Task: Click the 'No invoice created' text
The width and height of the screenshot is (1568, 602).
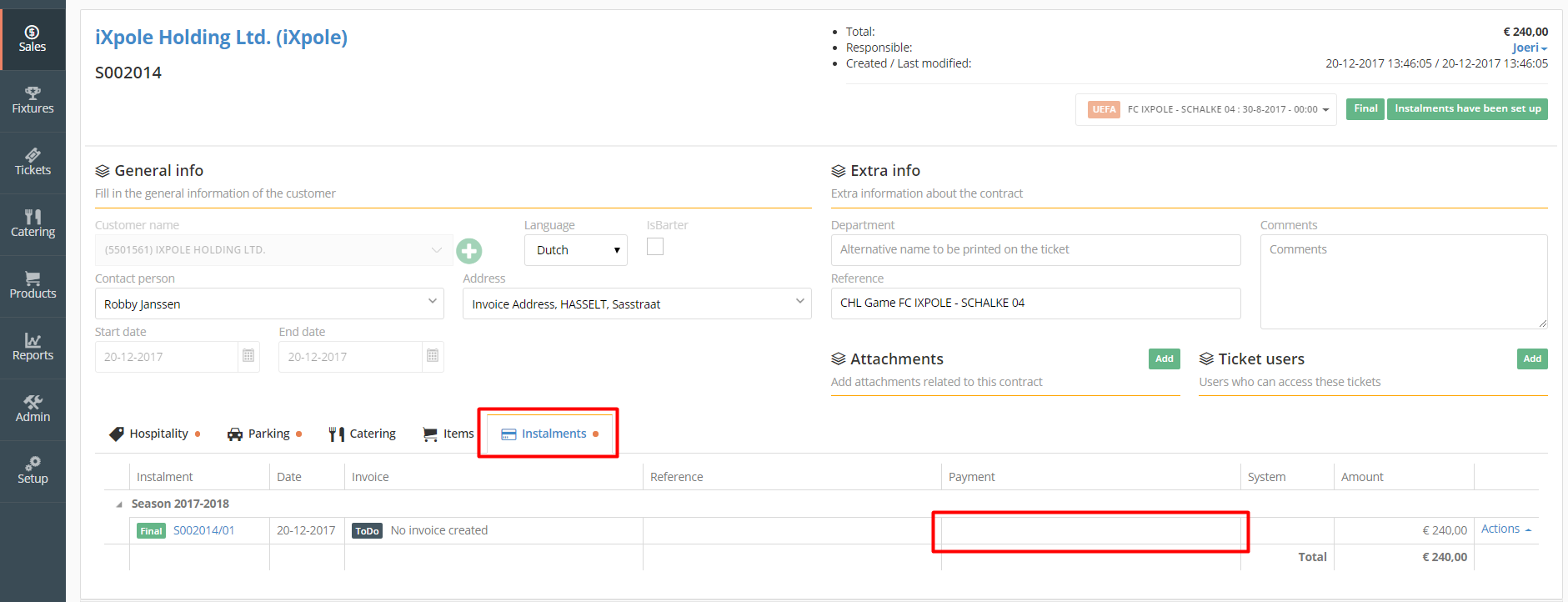Action: coord(439,530)
